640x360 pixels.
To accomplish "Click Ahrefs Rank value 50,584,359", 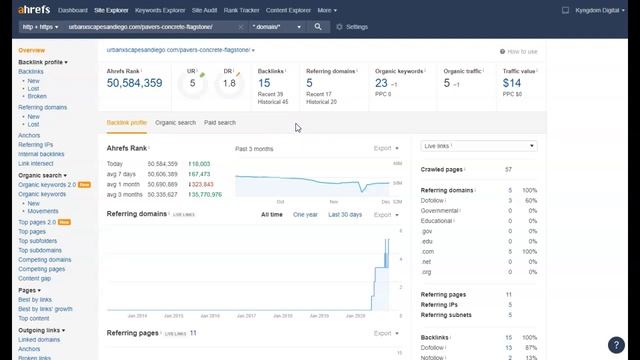I will tap(134, 83).
